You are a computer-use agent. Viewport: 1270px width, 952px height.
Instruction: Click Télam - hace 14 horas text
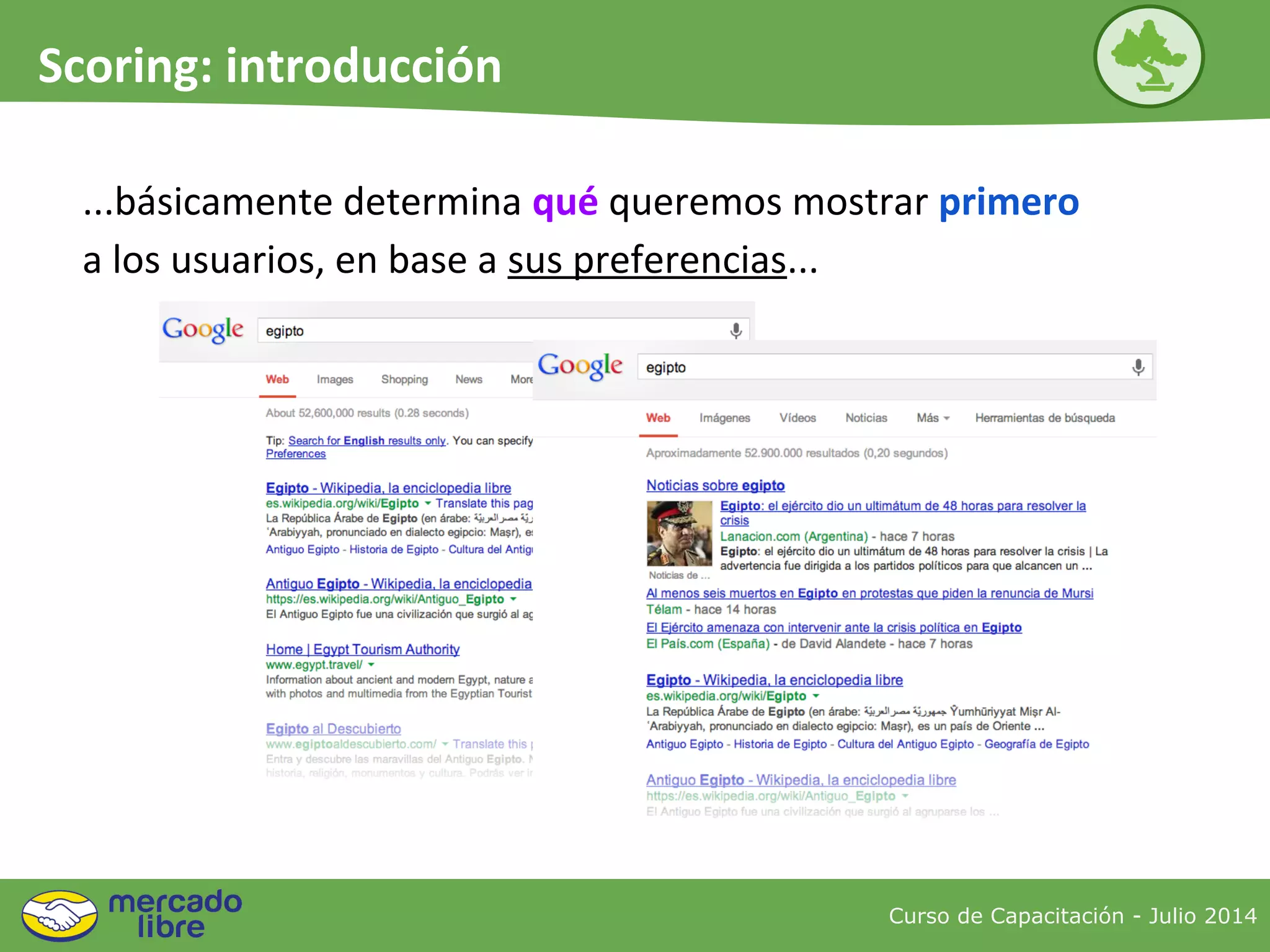click(711, 610)
